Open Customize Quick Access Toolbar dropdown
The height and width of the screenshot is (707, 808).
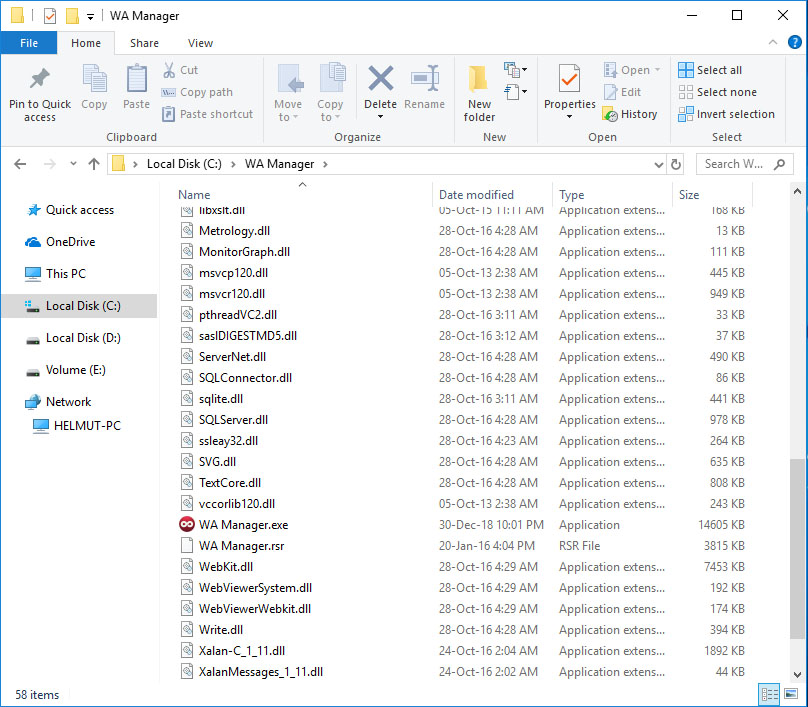(90, 17)
